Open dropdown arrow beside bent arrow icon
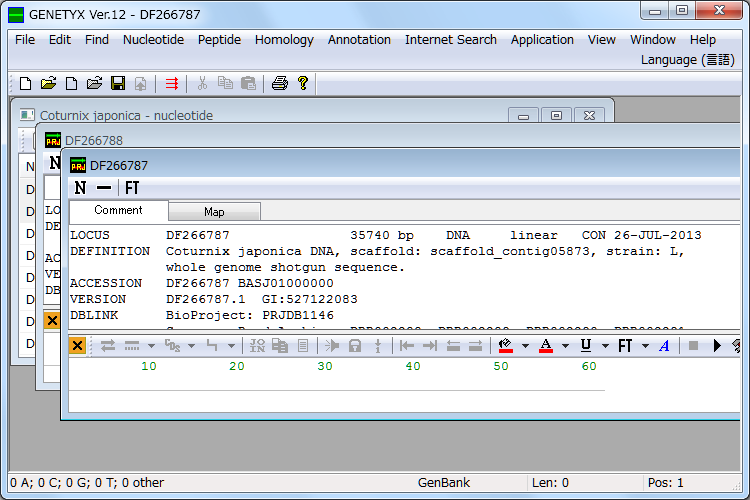The height and width of the screenshot is (500, 750). (231, 346)
